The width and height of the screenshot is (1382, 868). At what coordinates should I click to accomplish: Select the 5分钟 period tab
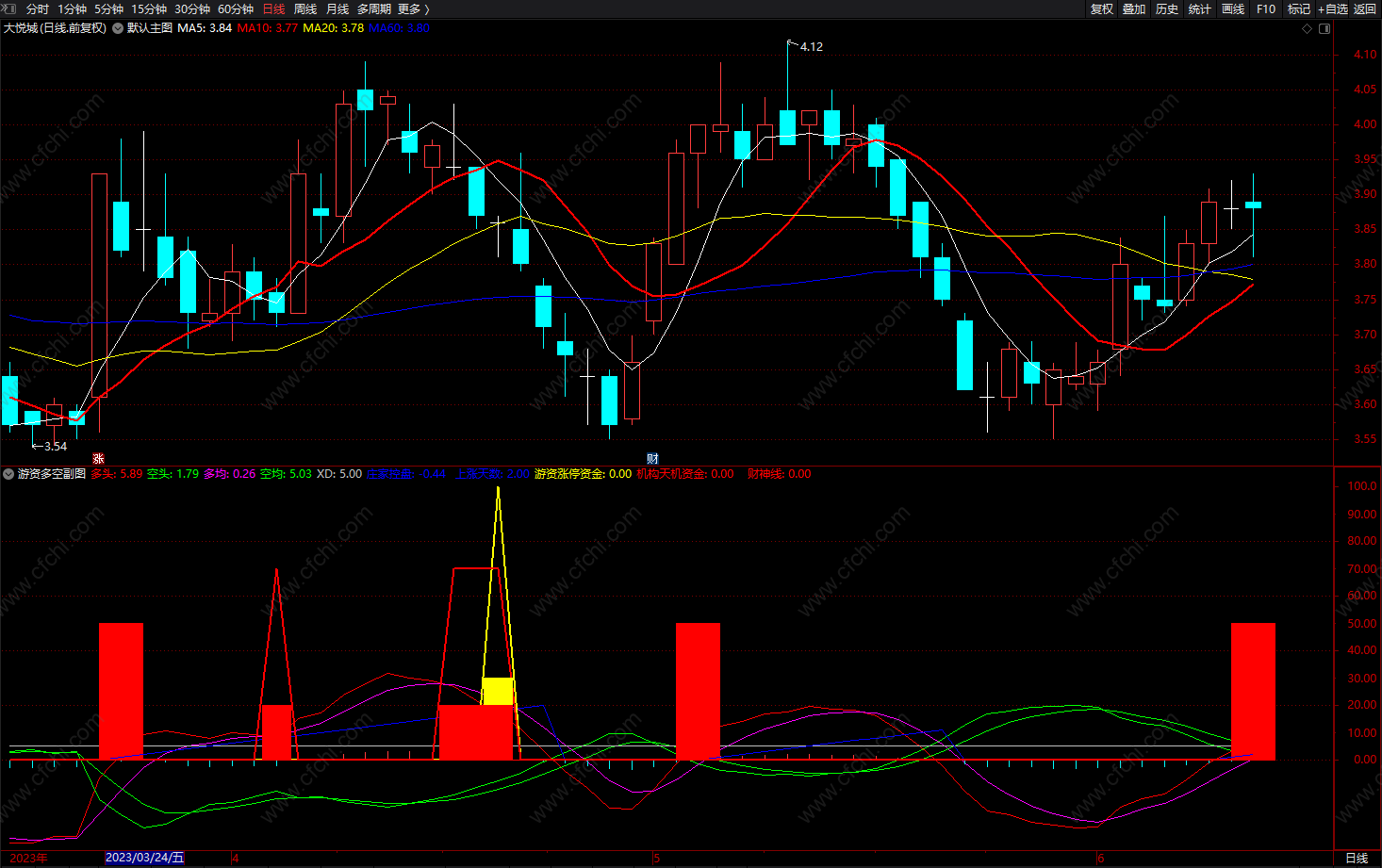coord(108,8)
